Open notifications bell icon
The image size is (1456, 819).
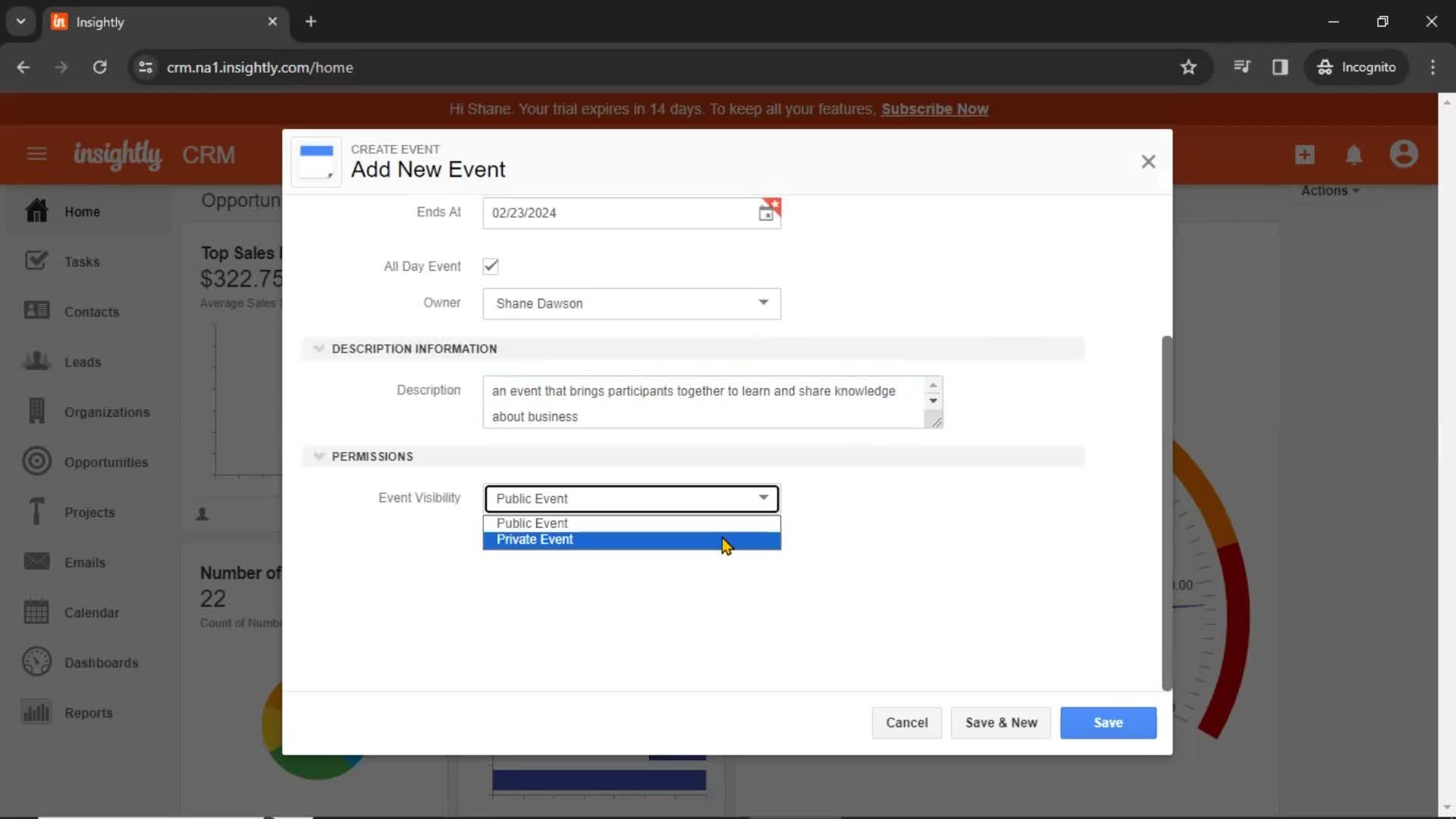pyautogui.click(x=1354, y=155)
